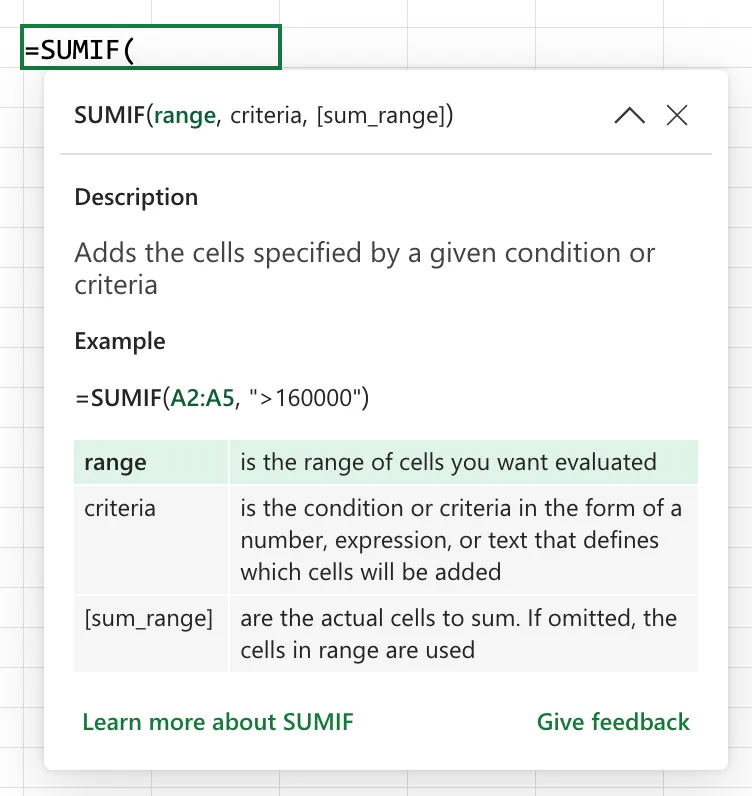Viewport: 752px width, 796px height.
Task: Open the Learn more about SUMIF link
Action: [x=218, y=722]
